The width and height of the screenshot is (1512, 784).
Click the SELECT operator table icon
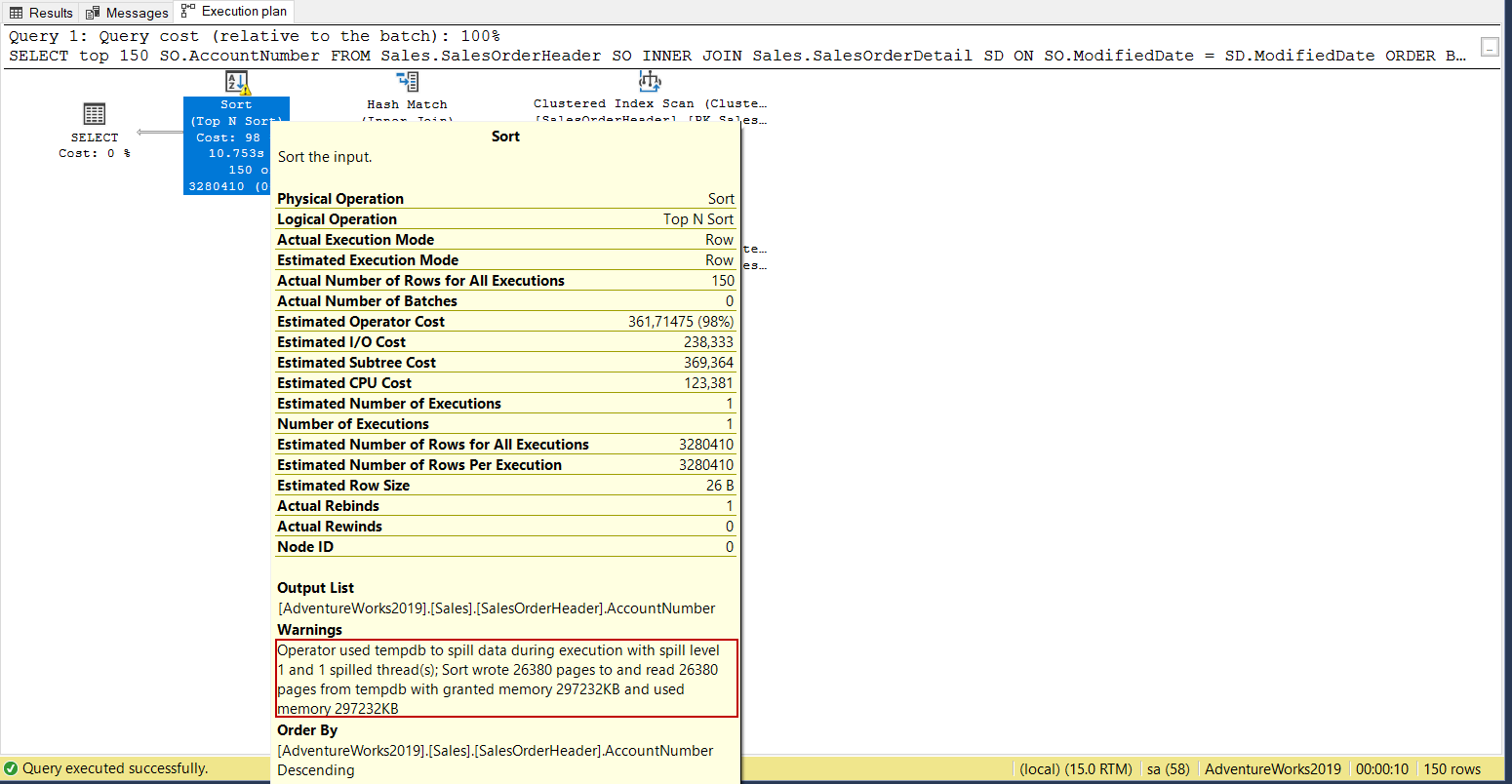coord(95,113)
